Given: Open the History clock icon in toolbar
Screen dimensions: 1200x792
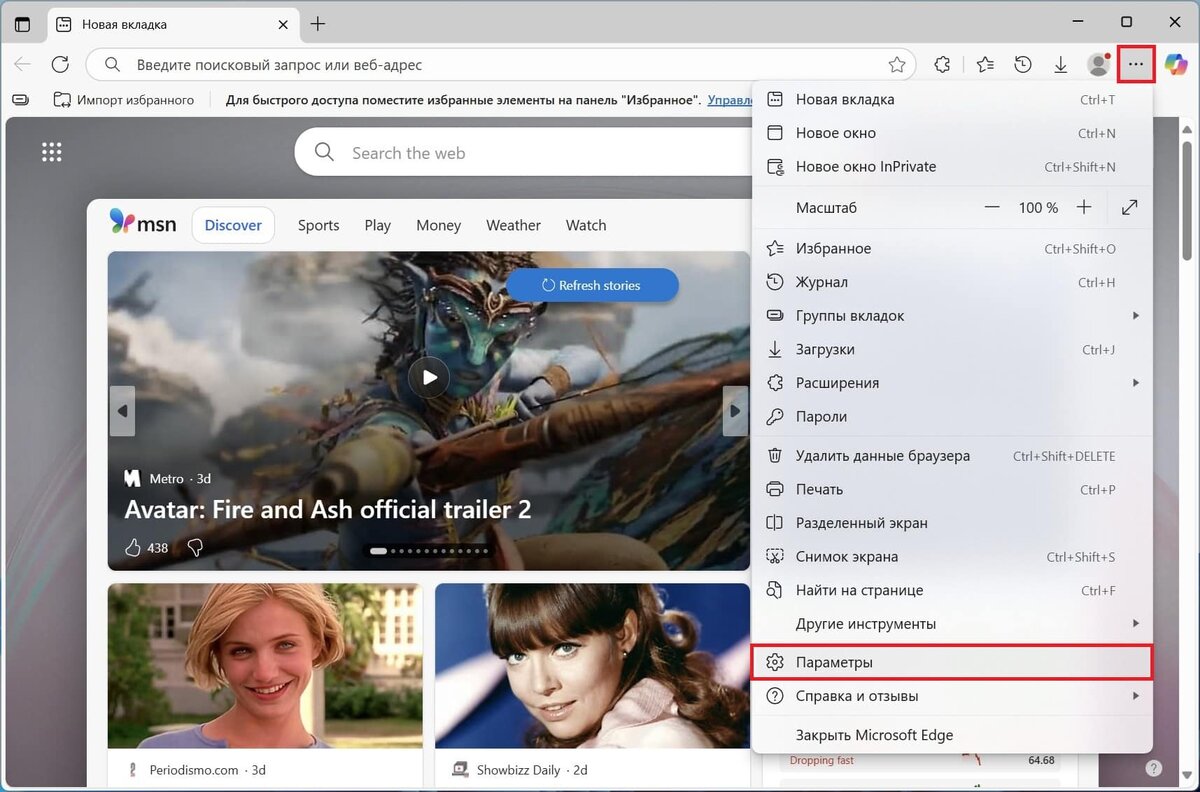Looking at the screenshot, I should pos(1022,65).
